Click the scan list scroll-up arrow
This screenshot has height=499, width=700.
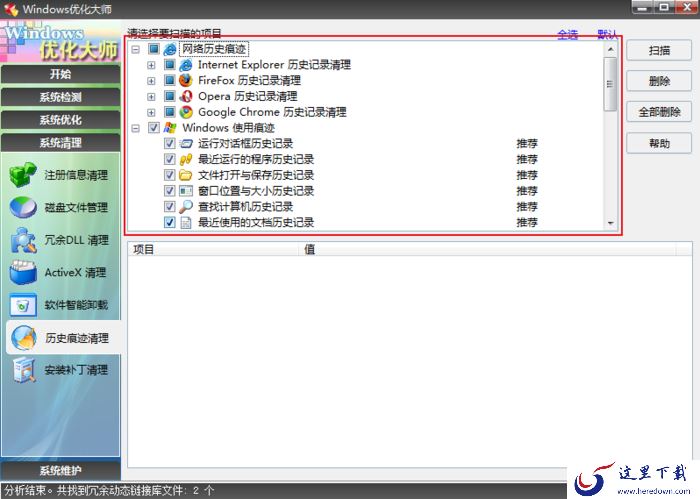point(610,49)
